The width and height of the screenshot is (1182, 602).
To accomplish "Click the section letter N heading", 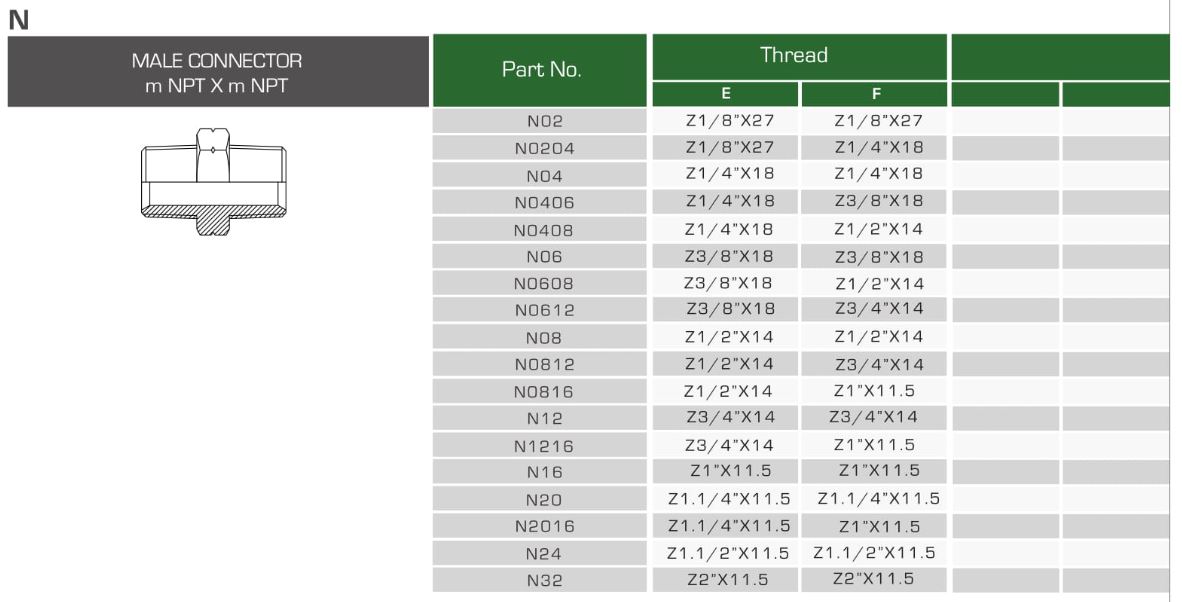I will coord(17,19).
